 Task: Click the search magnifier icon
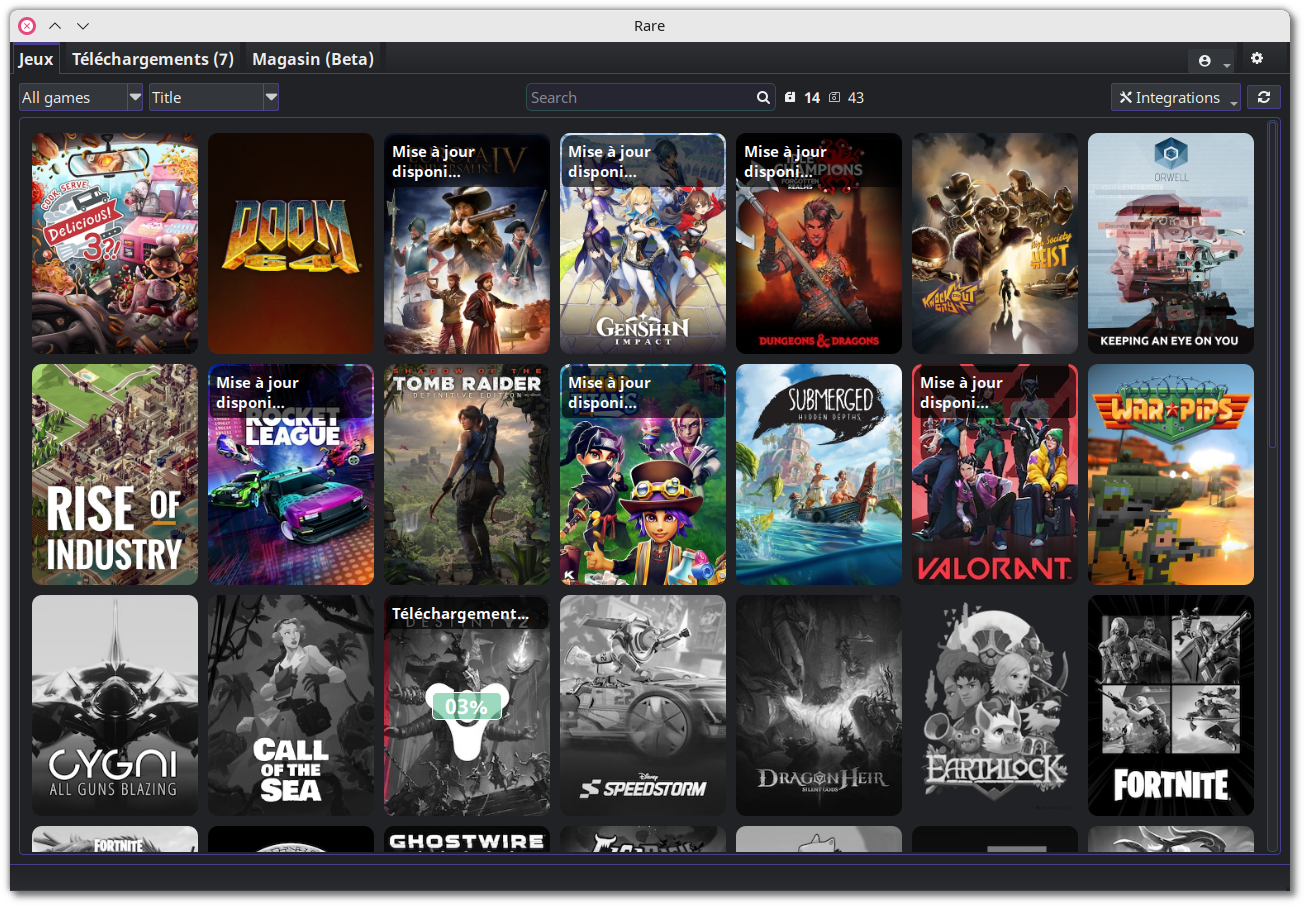[x=764, y=97]
